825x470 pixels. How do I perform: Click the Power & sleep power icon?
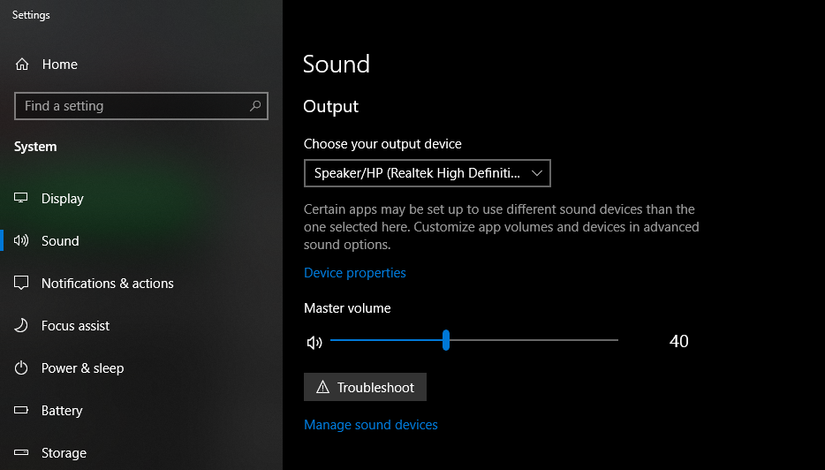click(x=21, y=368)
